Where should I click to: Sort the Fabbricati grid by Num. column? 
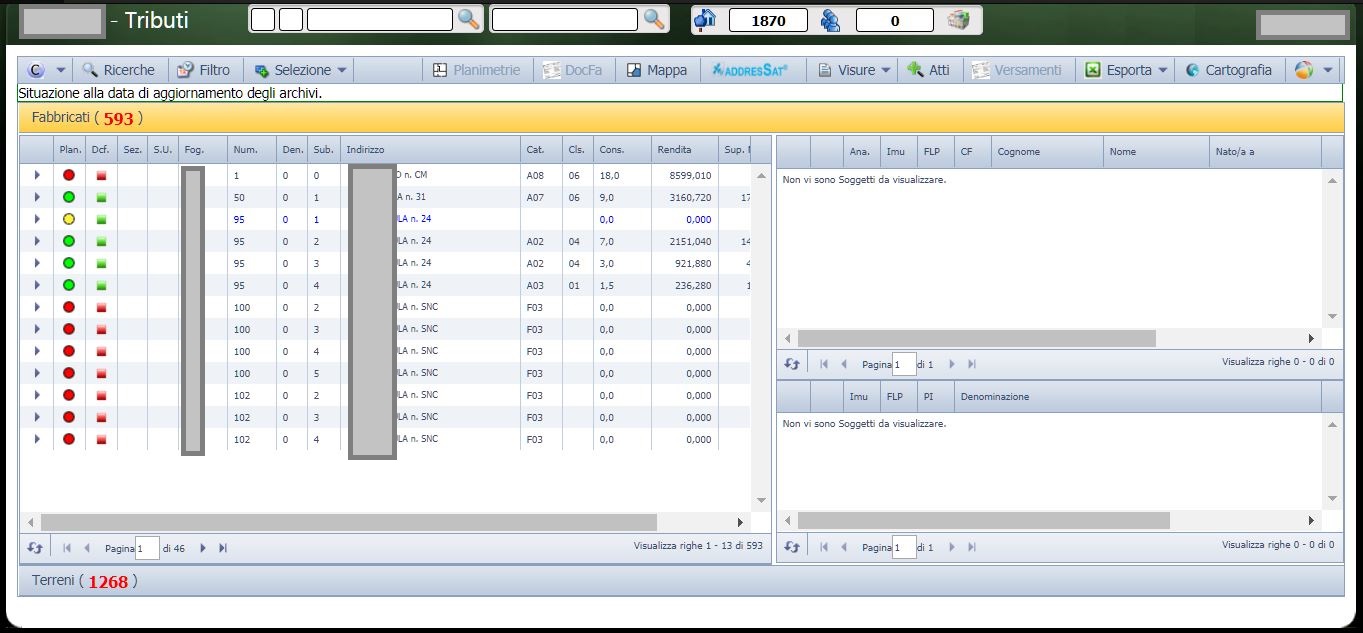[252, 150]
